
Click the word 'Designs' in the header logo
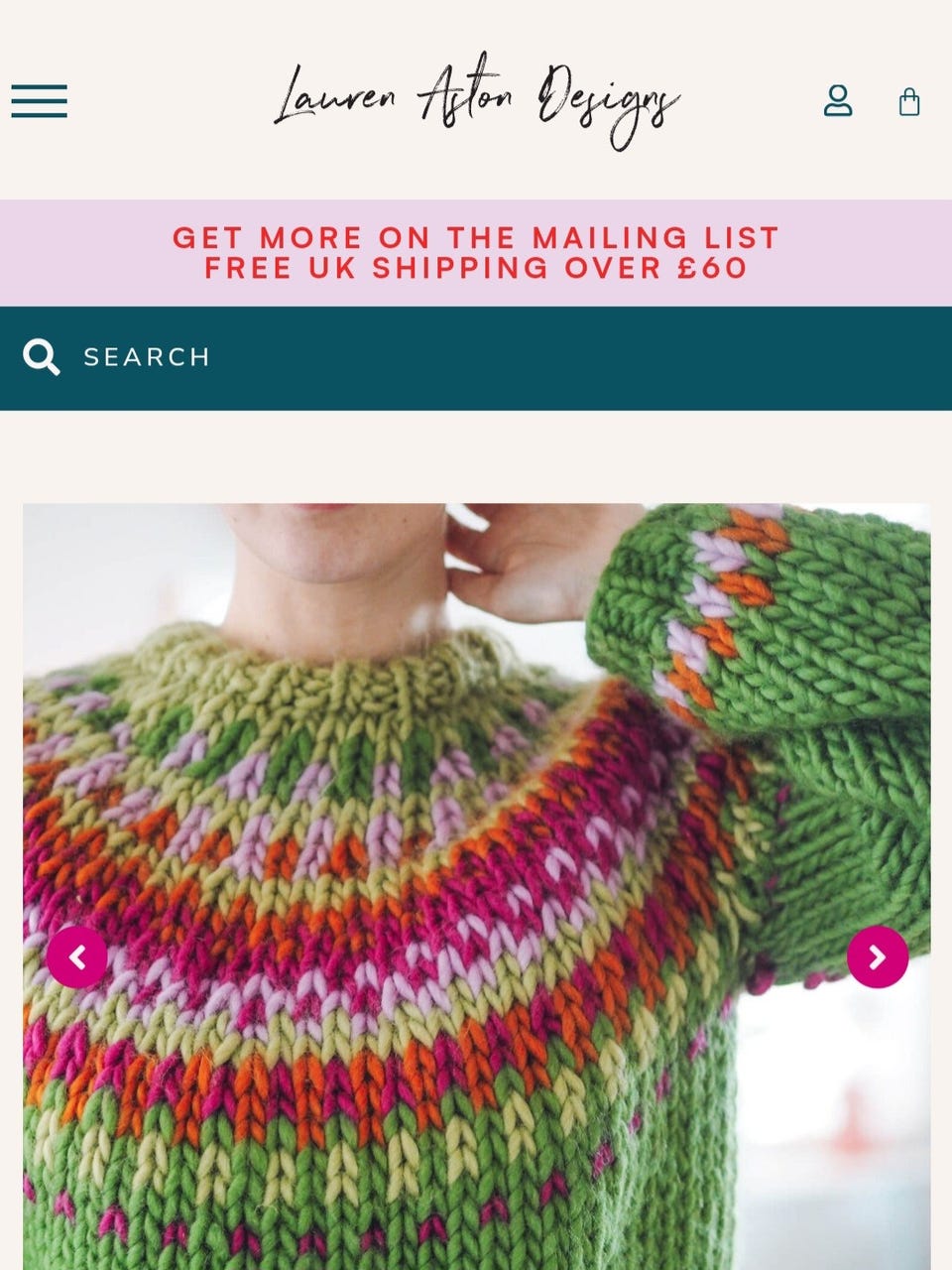607,104
